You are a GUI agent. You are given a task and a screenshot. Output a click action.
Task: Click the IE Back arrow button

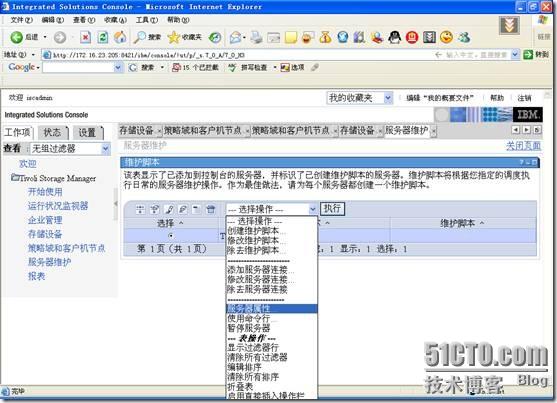pyautogui.click(x=16, y=37)
